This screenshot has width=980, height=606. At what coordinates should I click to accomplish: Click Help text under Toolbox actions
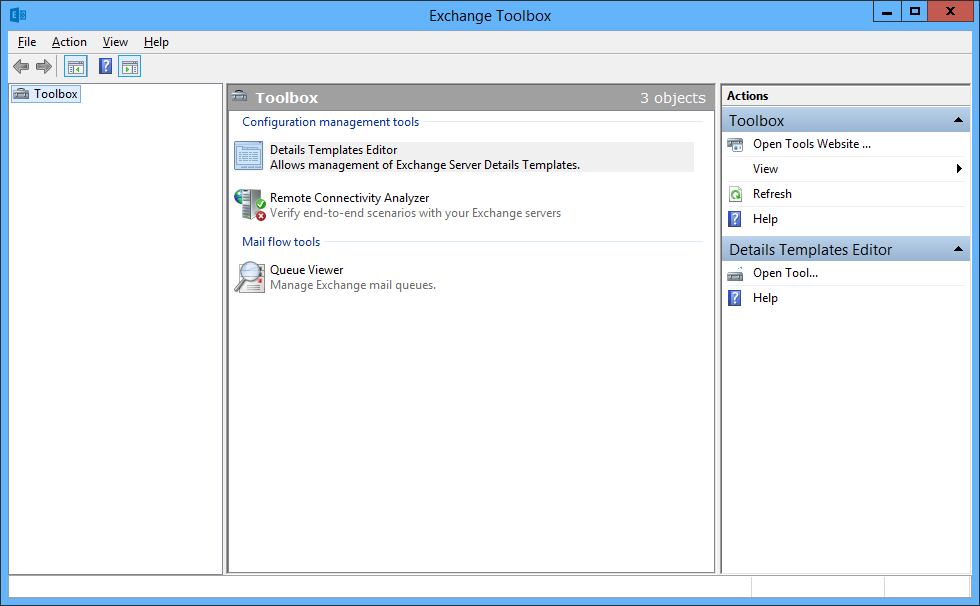click(x=765, y=219)
